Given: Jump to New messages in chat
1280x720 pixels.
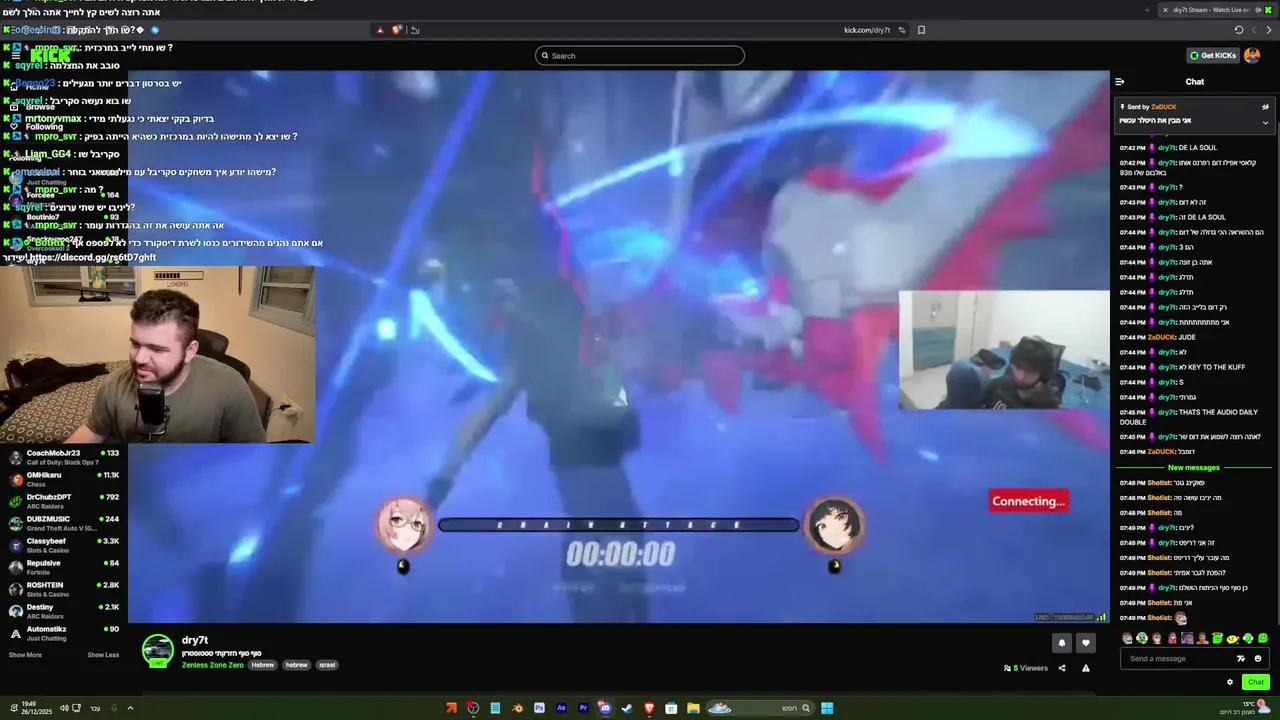Looking at the screenshot, I should [1194, 468].
